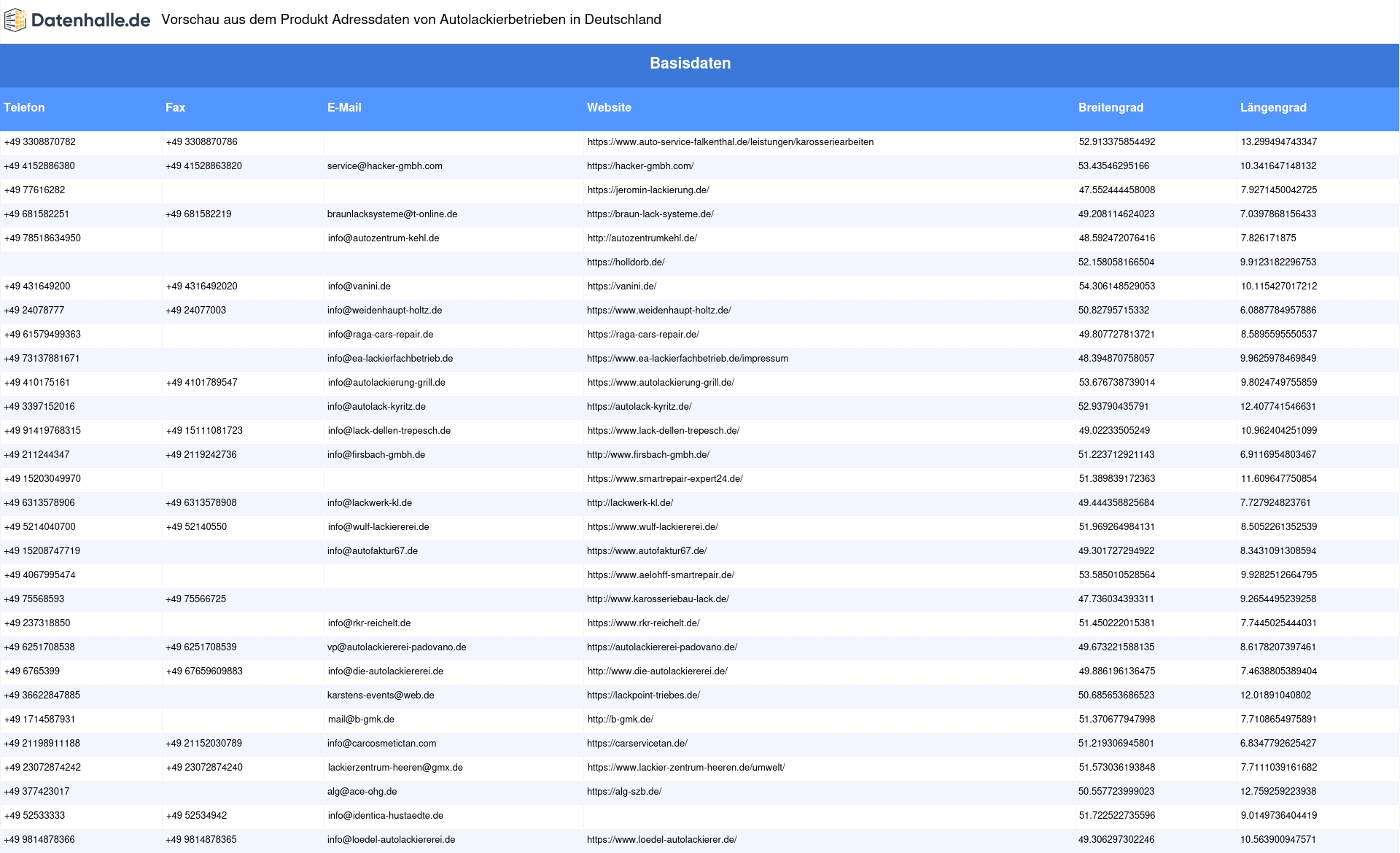
Task: Open the vanini.de website link
Action: point(622,287)
